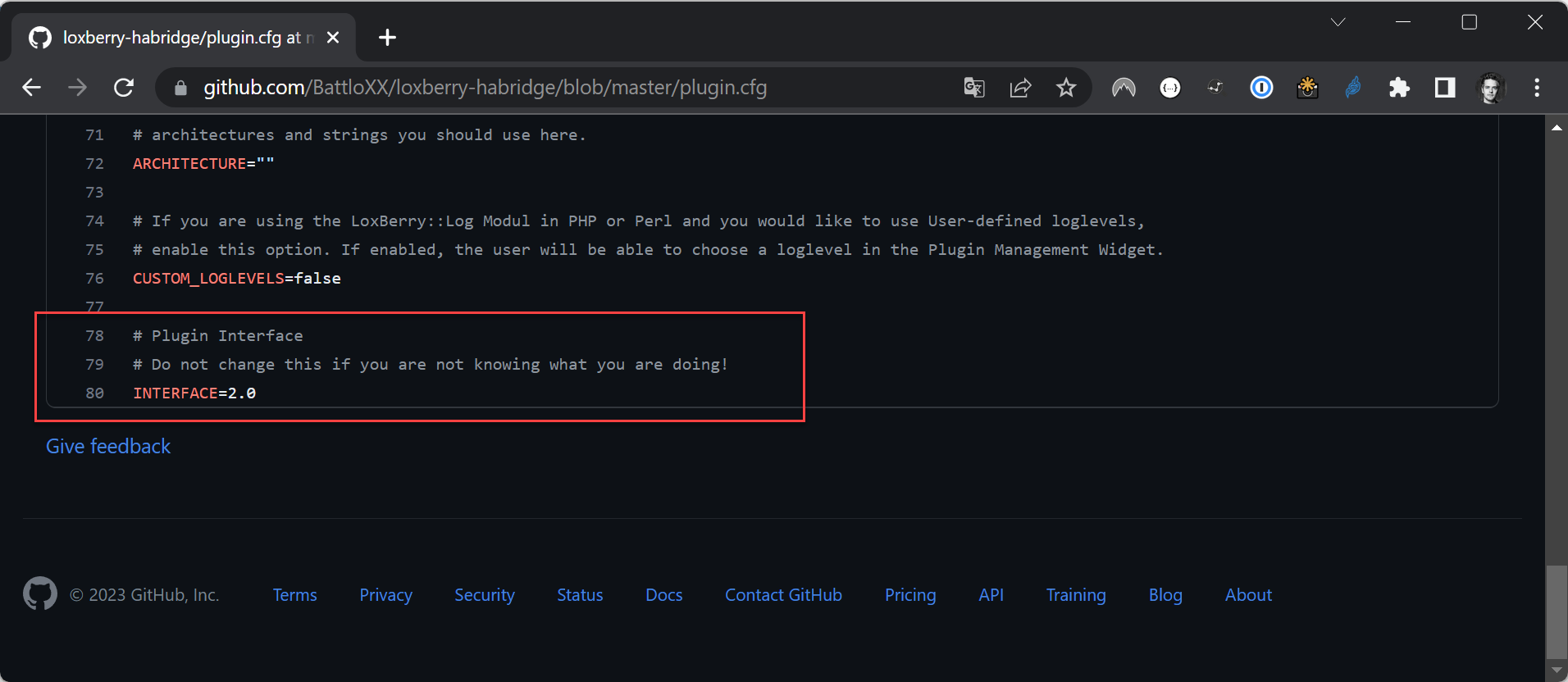
Task: Open the Privacy footer link
Action: (385, 595)
